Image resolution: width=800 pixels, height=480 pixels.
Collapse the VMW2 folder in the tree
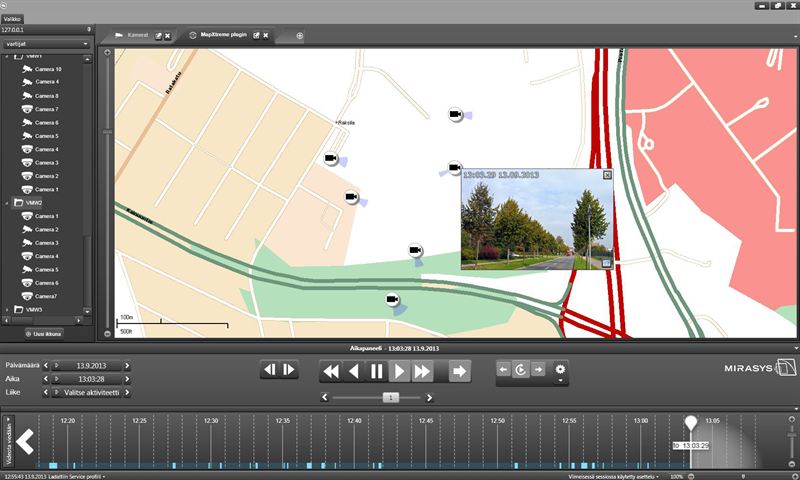pos(8,202)
